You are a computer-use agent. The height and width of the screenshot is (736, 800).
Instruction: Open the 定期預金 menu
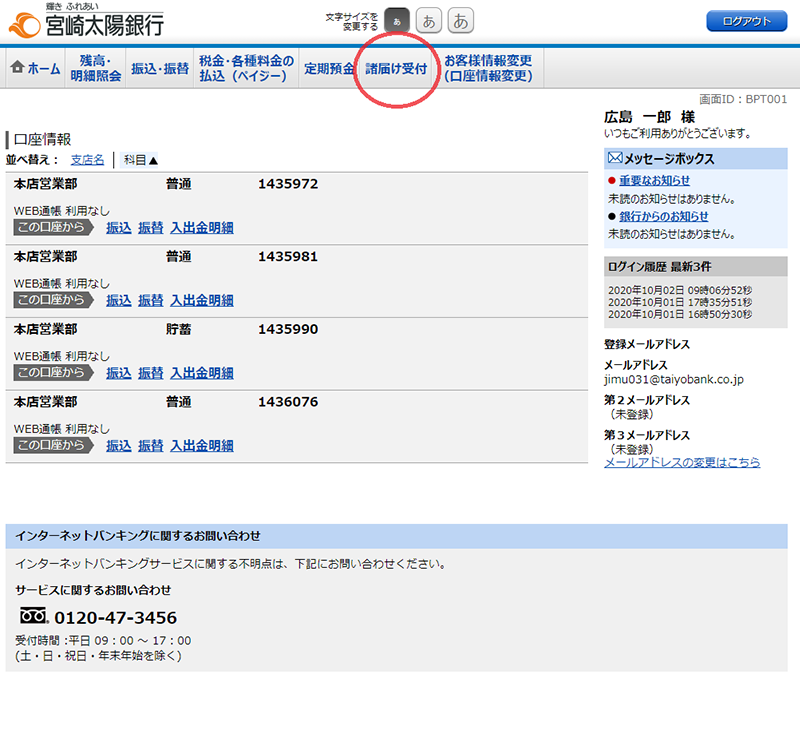[x=329, y=68]
